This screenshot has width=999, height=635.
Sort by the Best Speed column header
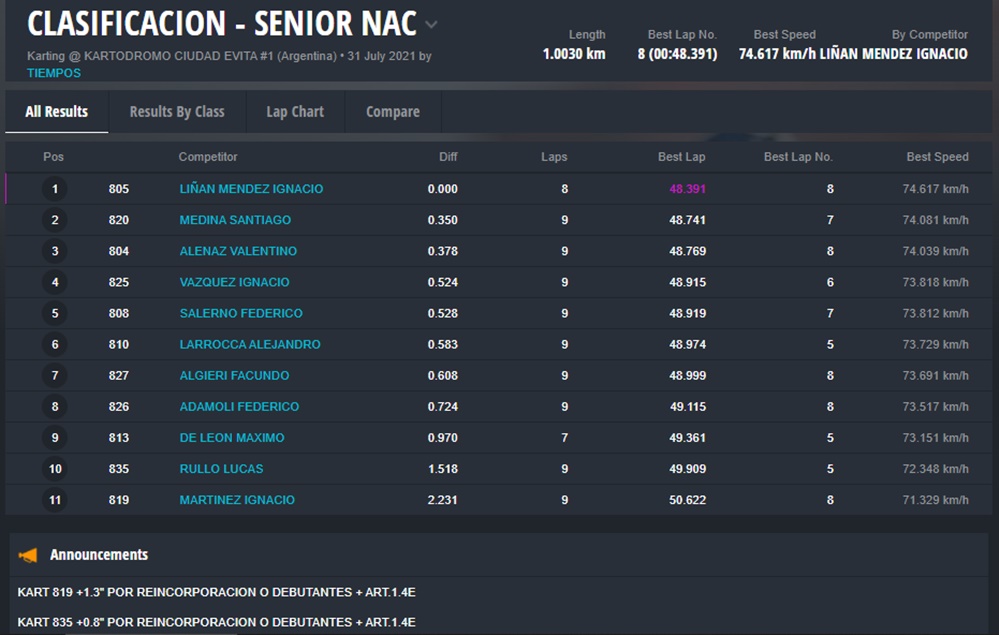[x=937, y=157]
